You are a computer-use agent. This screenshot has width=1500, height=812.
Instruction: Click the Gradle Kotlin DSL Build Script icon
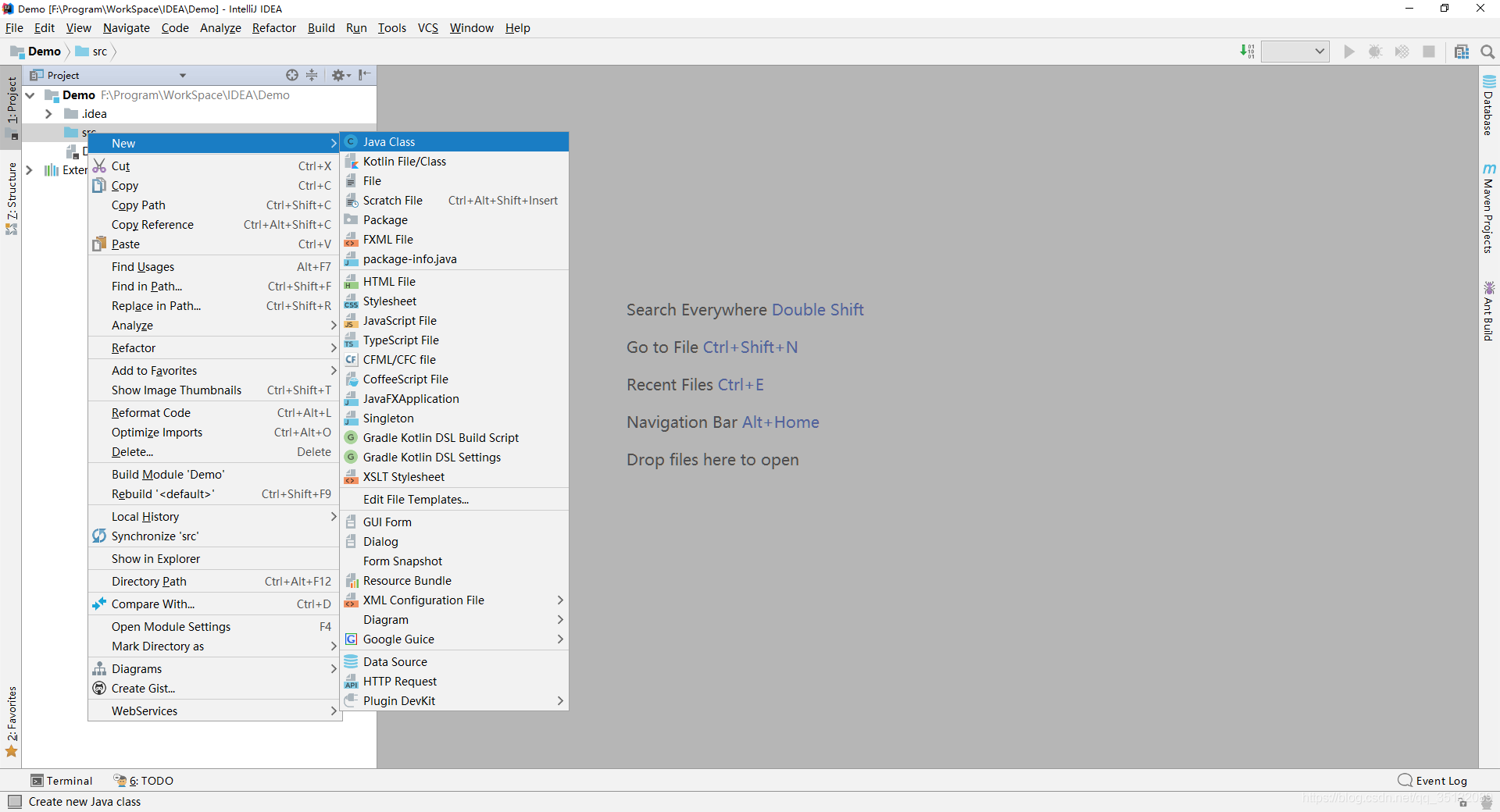tap(352, 438)
